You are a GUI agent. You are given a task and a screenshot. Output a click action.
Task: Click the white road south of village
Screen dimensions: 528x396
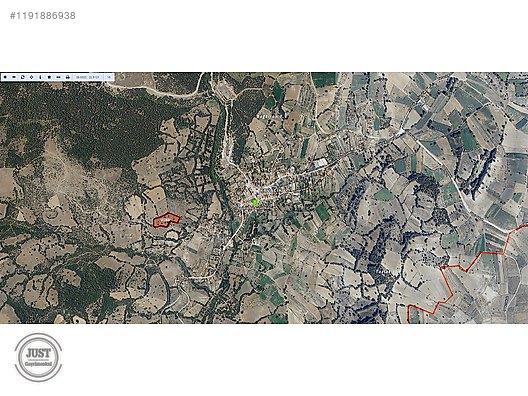(233, 237)
